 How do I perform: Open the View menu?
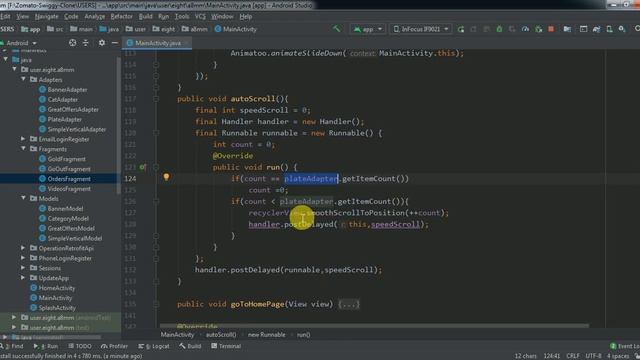click(22, 16)
